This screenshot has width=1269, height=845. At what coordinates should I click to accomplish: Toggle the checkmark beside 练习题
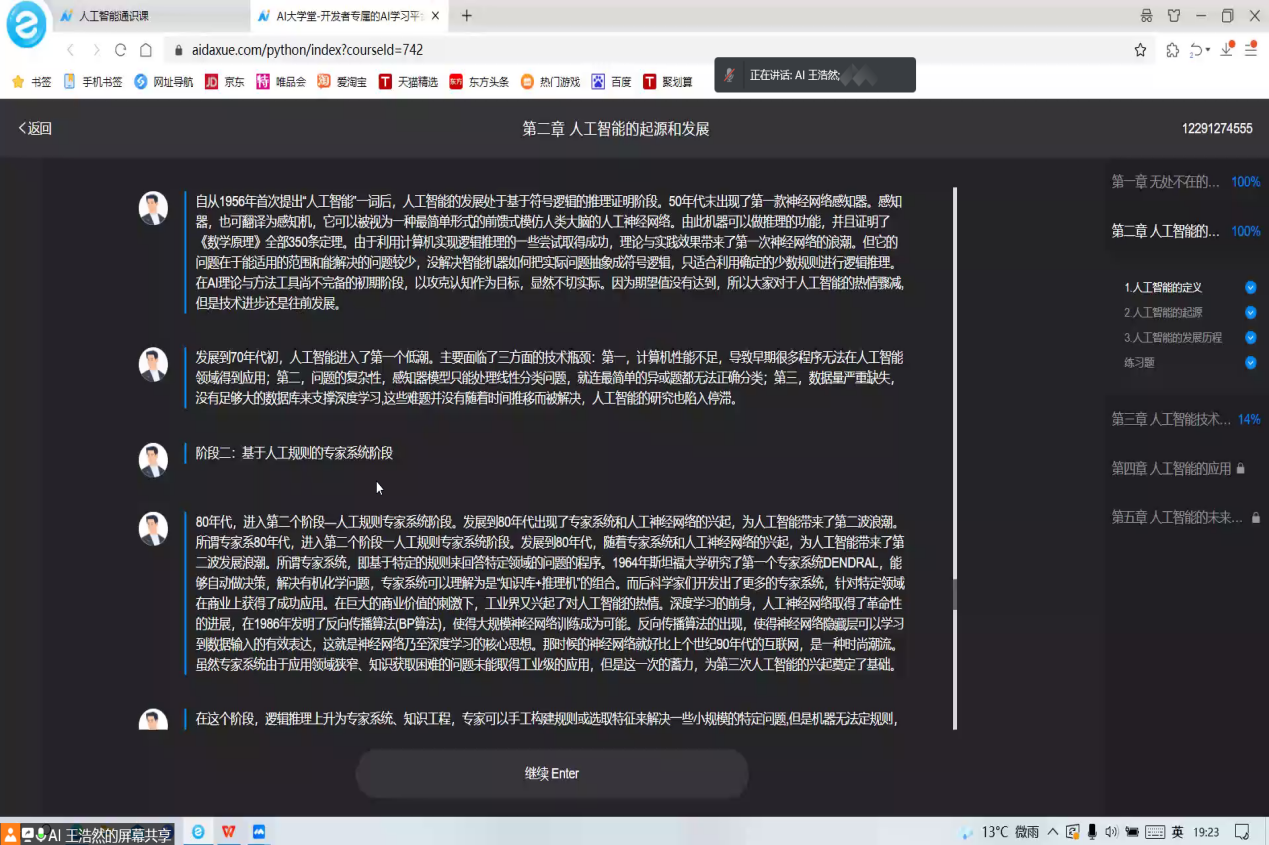coord(1249,364)
